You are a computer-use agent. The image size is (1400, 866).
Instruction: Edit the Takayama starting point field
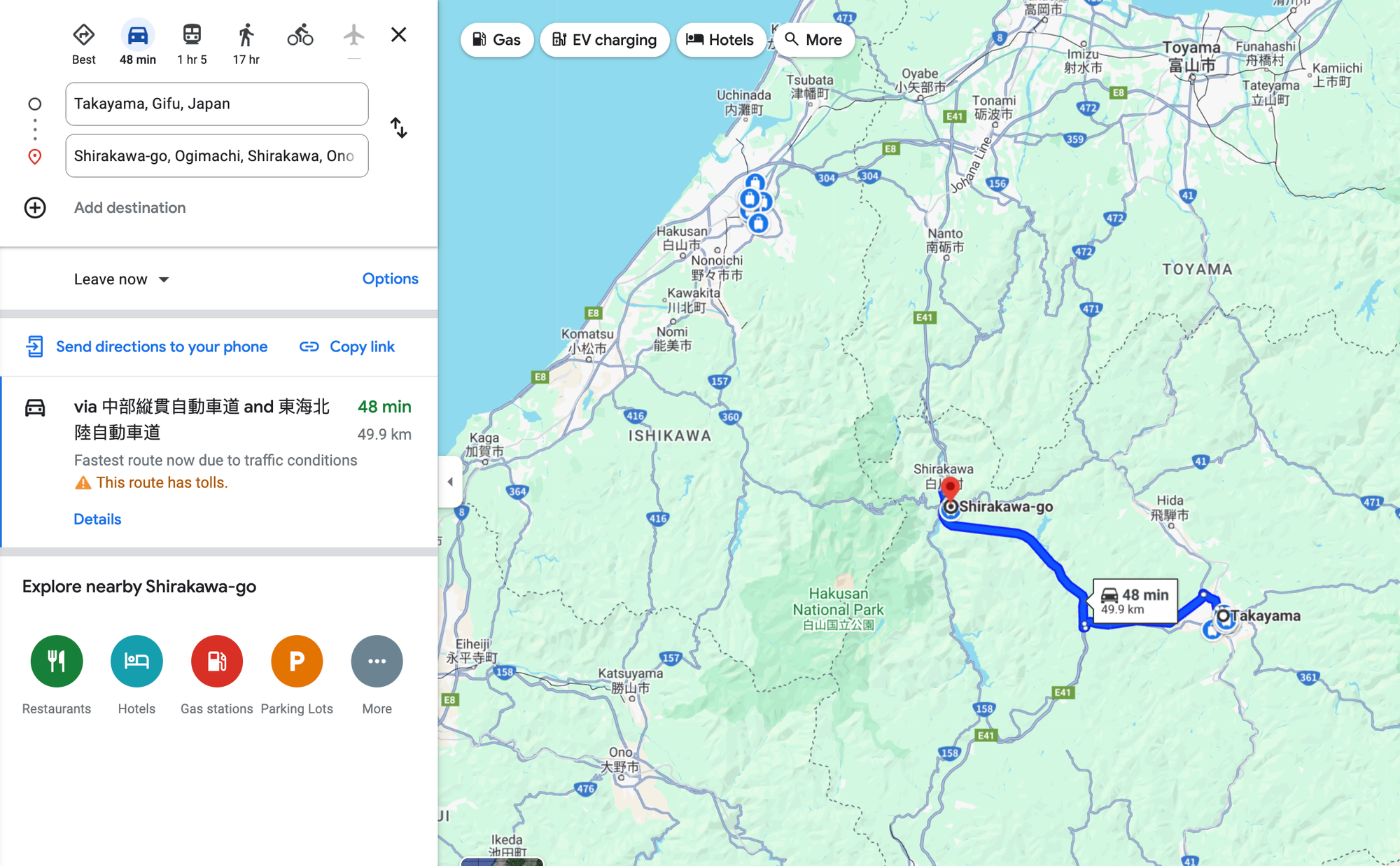[x=217, y=104]
